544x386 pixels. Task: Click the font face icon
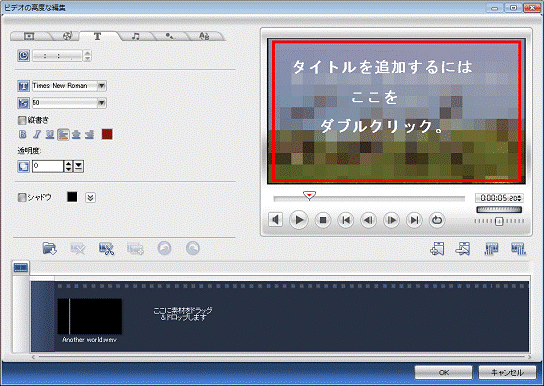pos(24,86)
